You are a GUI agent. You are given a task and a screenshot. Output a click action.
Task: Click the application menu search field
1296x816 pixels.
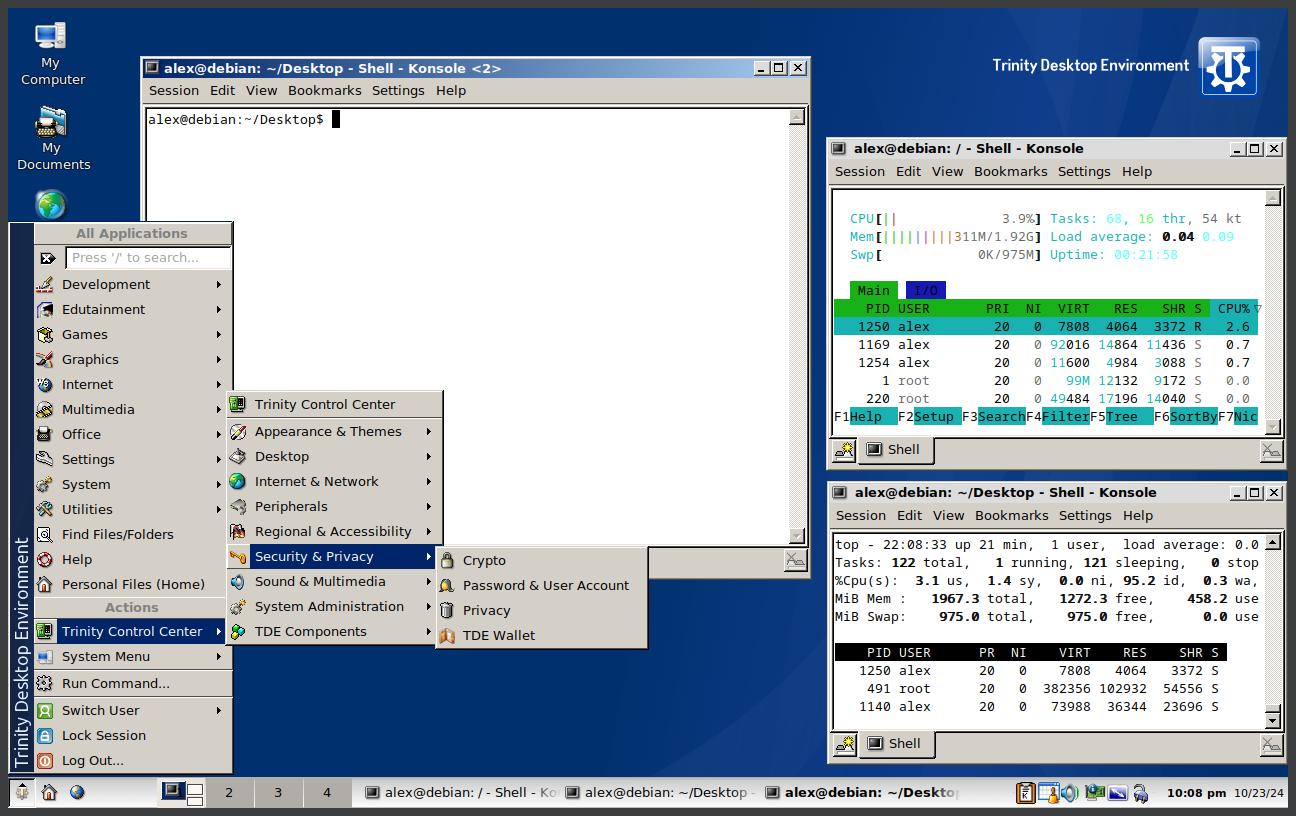(x=149, y=258)
